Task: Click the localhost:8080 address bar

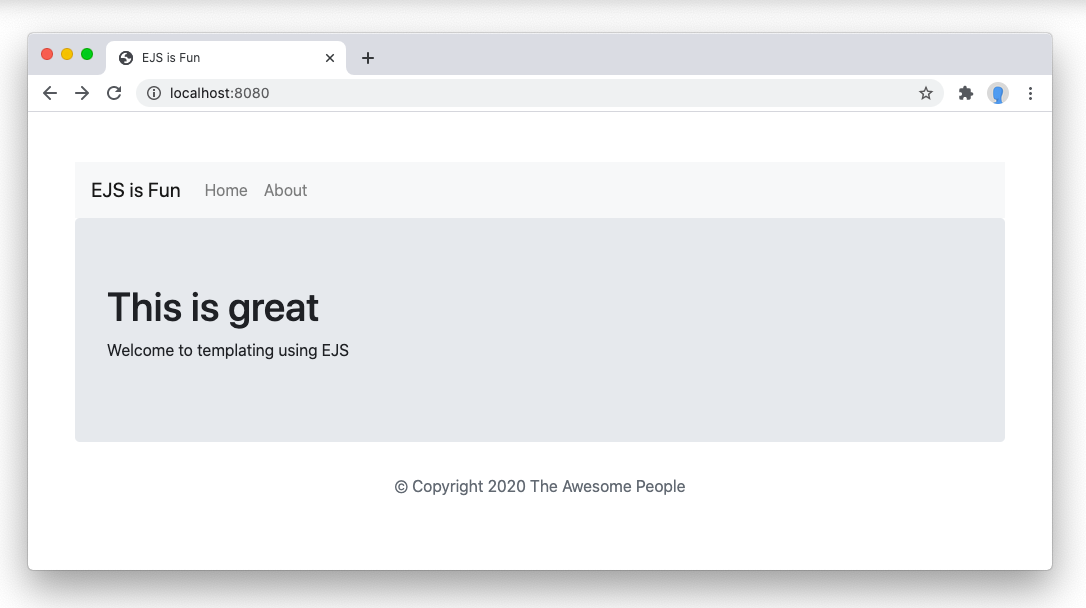Action: pyautogui.click(x=540, y=93)
